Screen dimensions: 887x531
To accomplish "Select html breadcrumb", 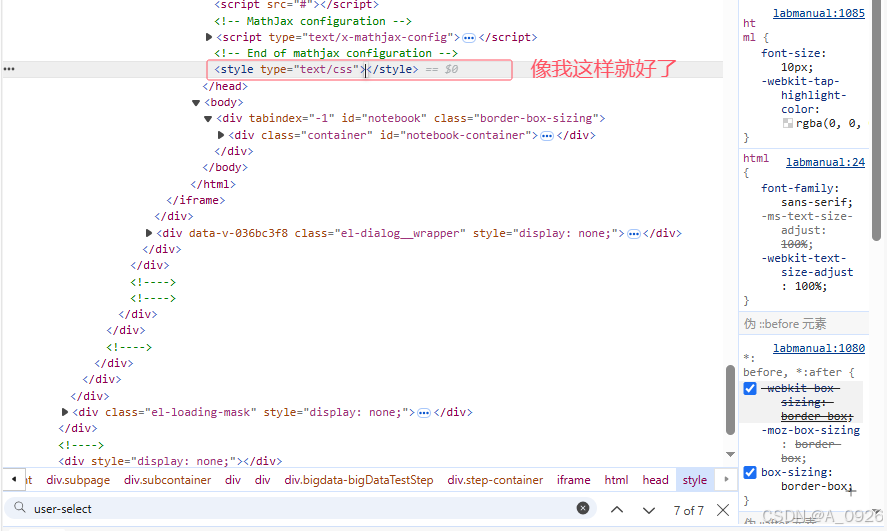I will coord(616,480).
